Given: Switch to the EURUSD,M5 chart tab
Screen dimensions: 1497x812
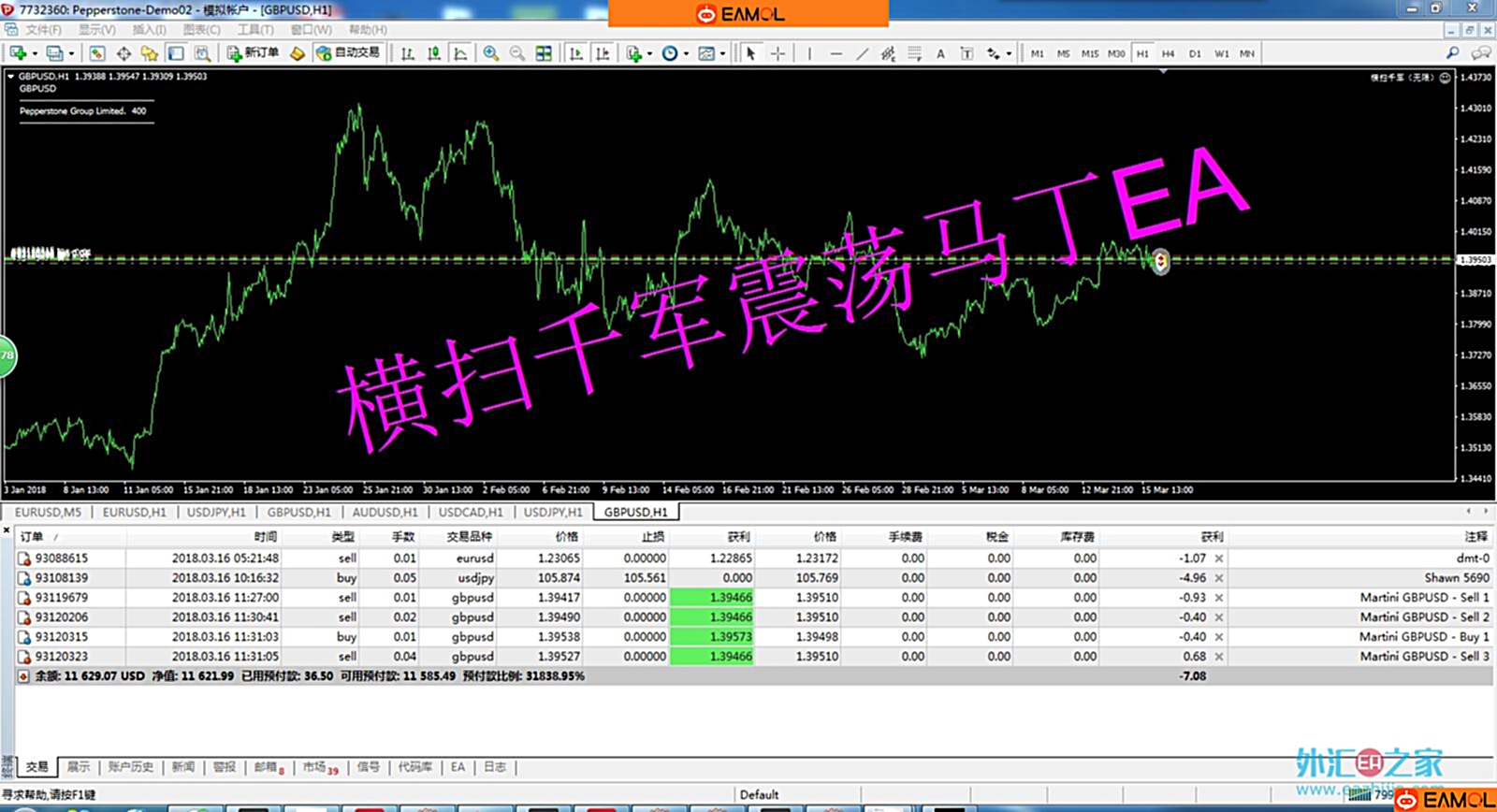Looking at the screenshot, I should [x=48, y=513].
